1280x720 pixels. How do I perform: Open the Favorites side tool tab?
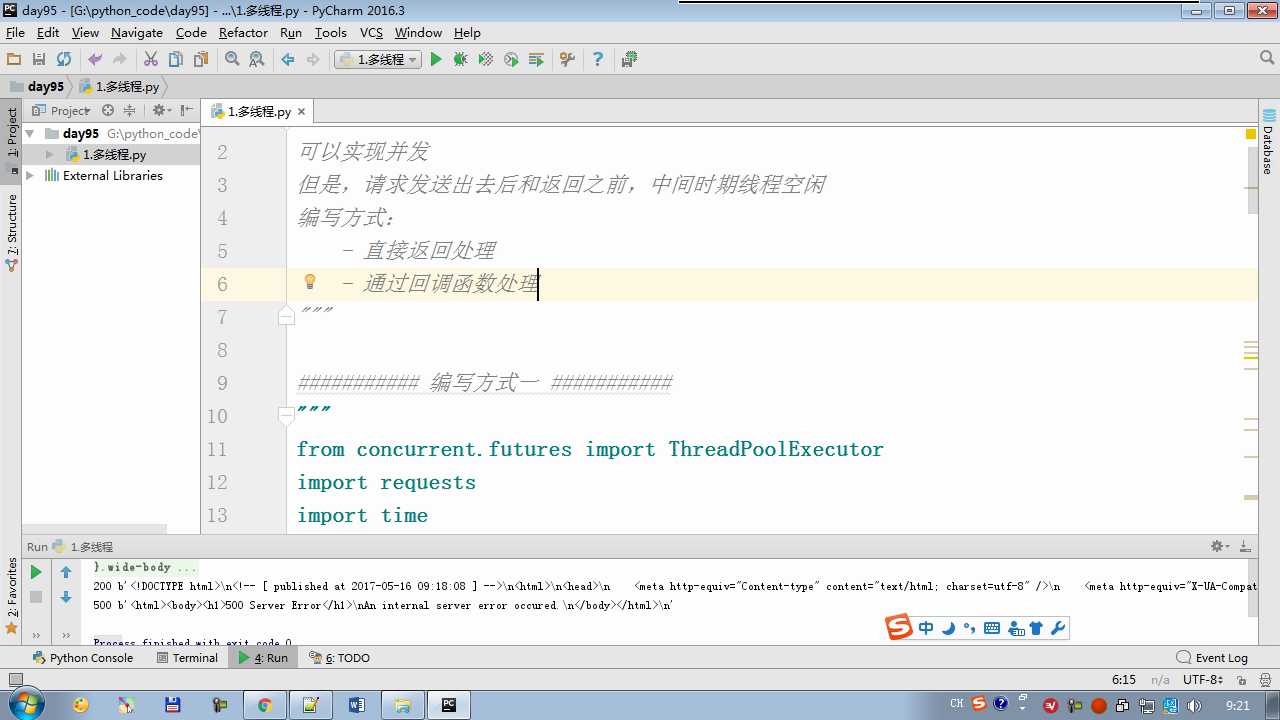12,595
